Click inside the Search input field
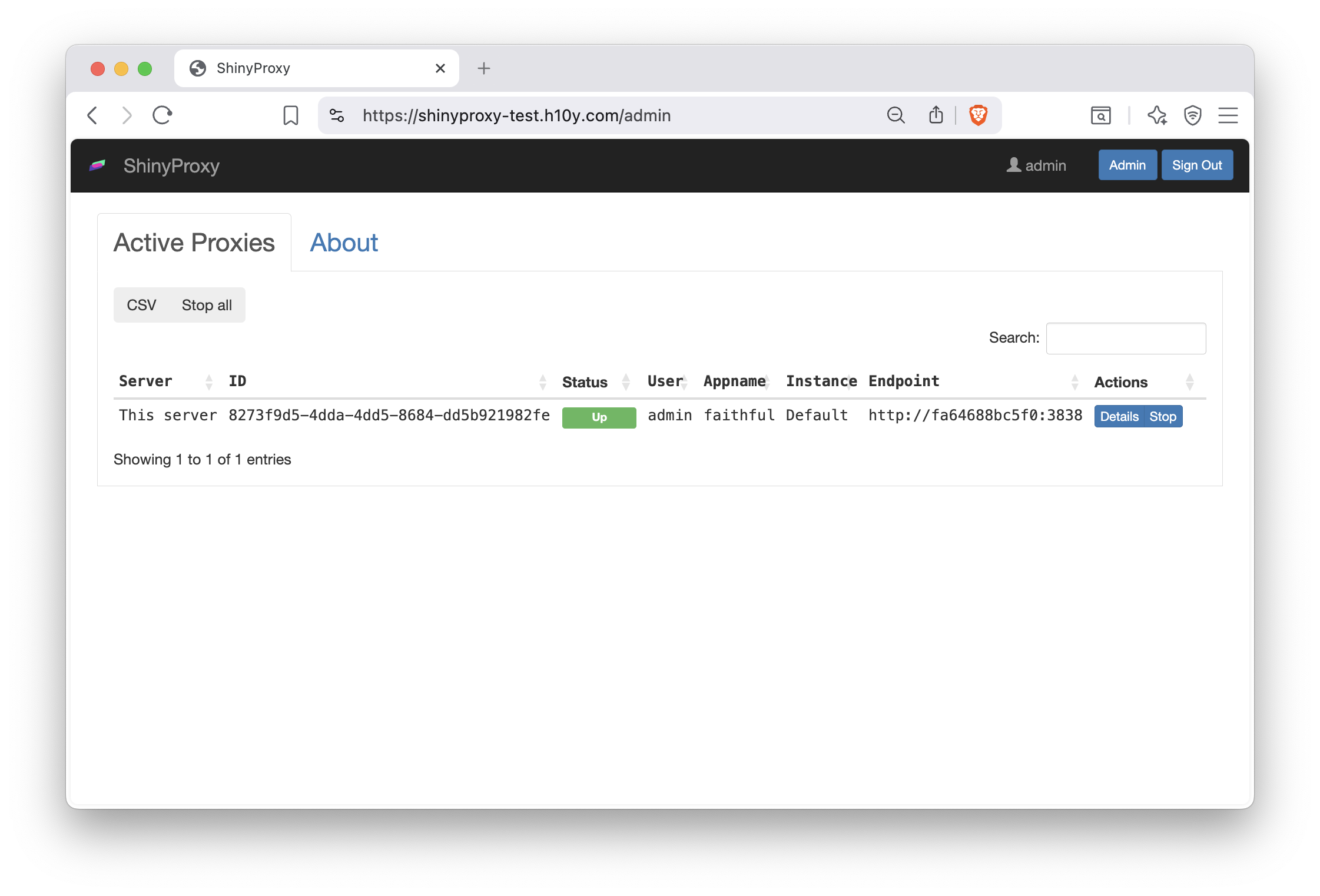This screenshot has width=1320, height=896. coord(1126,338)
